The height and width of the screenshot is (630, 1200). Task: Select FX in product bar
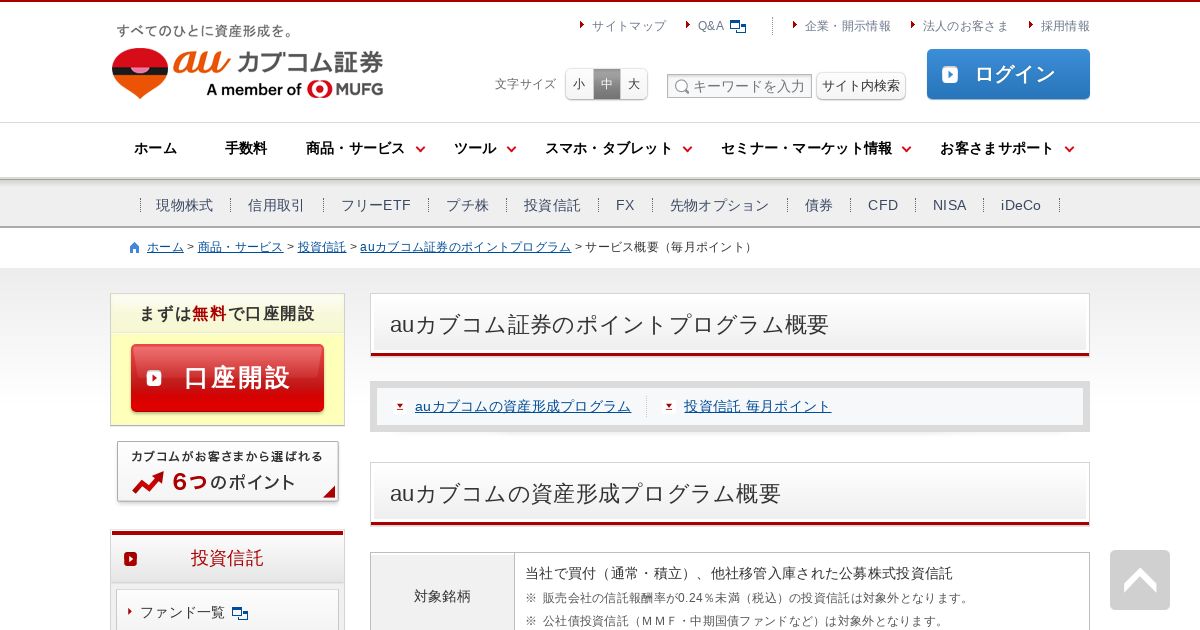coord(625,205)
